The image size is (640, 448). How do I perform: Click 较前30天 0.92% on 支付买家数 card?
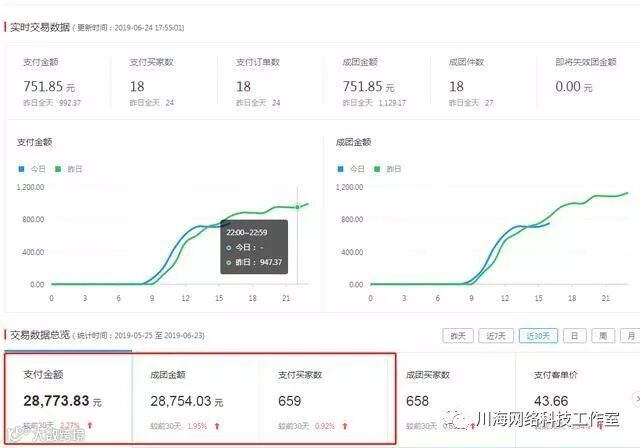(x=307, y=426)
